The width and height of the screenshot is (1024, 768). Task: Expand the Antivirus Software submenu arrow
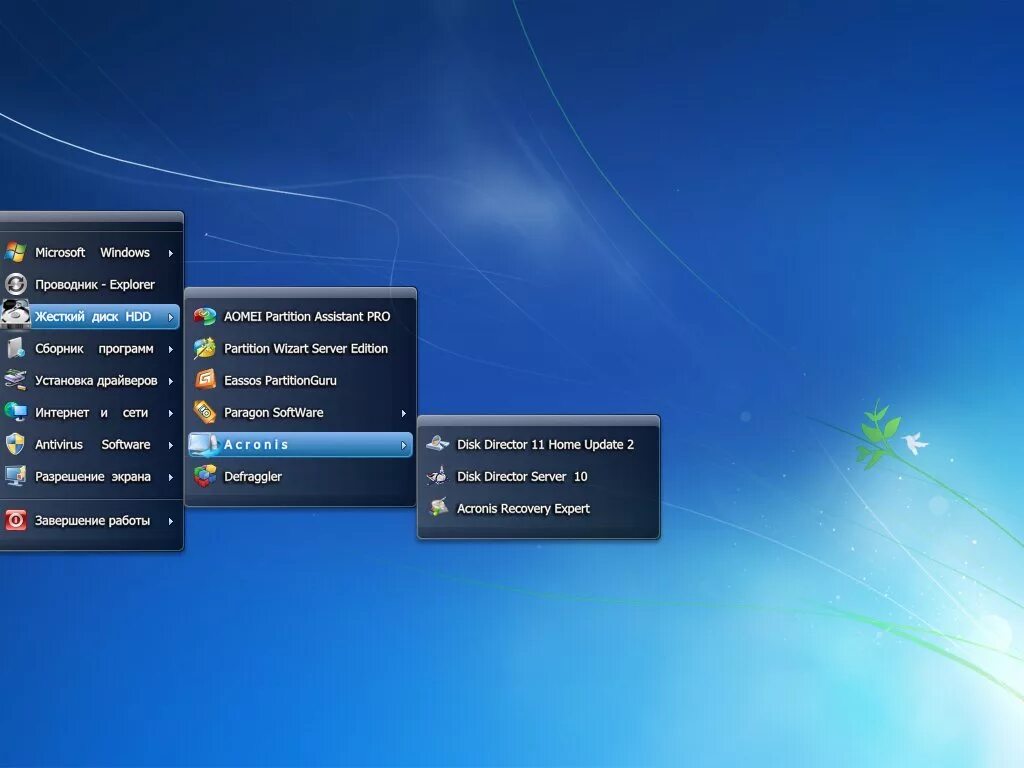(x=170, y=445)
